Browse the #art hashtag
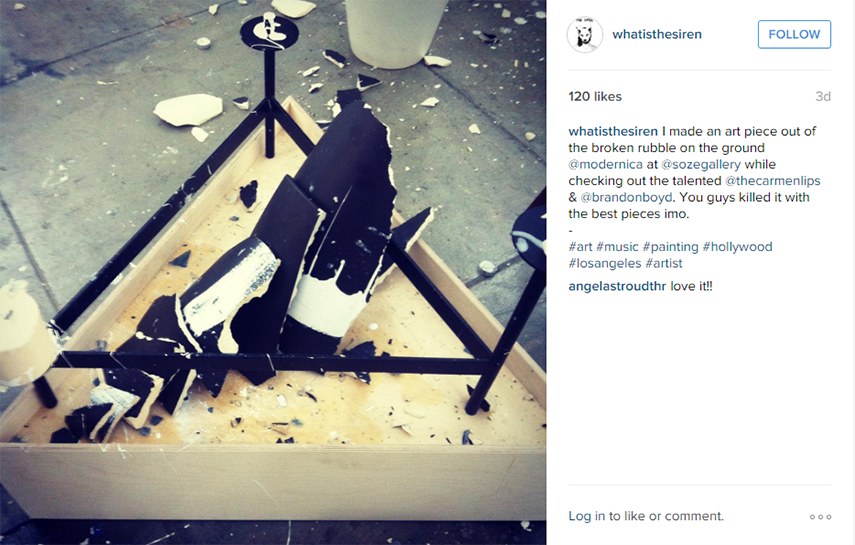 (580, 247)
